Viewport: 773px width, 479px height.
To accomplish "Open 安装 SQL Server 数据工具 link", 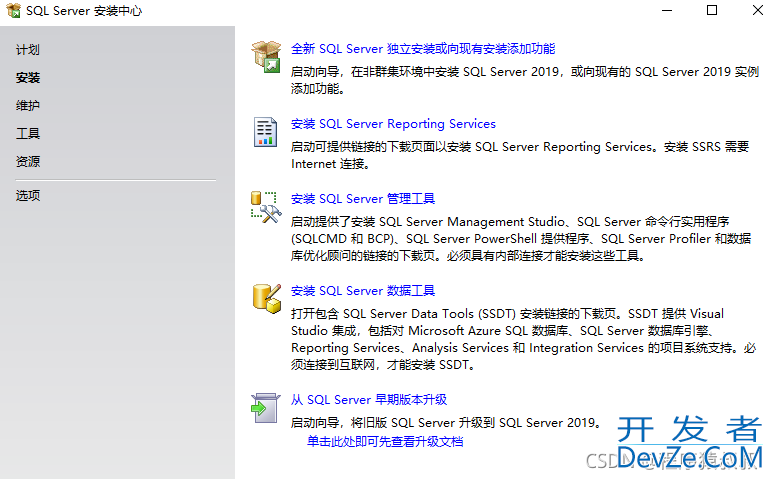I will [x=363, y=291].
